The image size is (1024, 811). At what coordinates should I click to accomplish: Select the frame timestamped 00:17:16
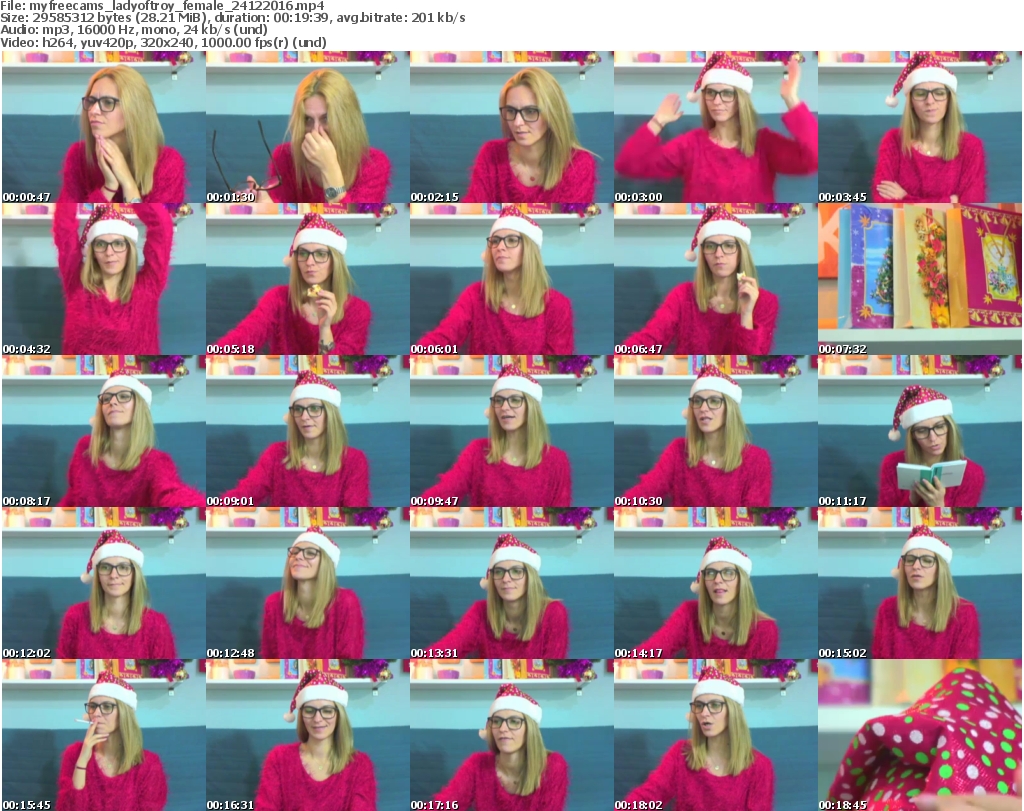tap(511, 735)
